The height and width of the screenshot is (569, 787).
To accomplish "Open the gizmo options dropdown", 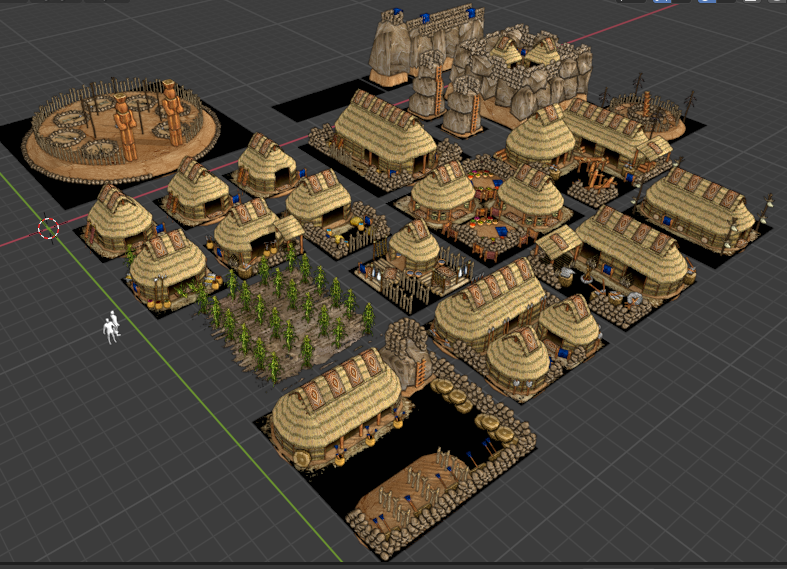I will point(680,3).
